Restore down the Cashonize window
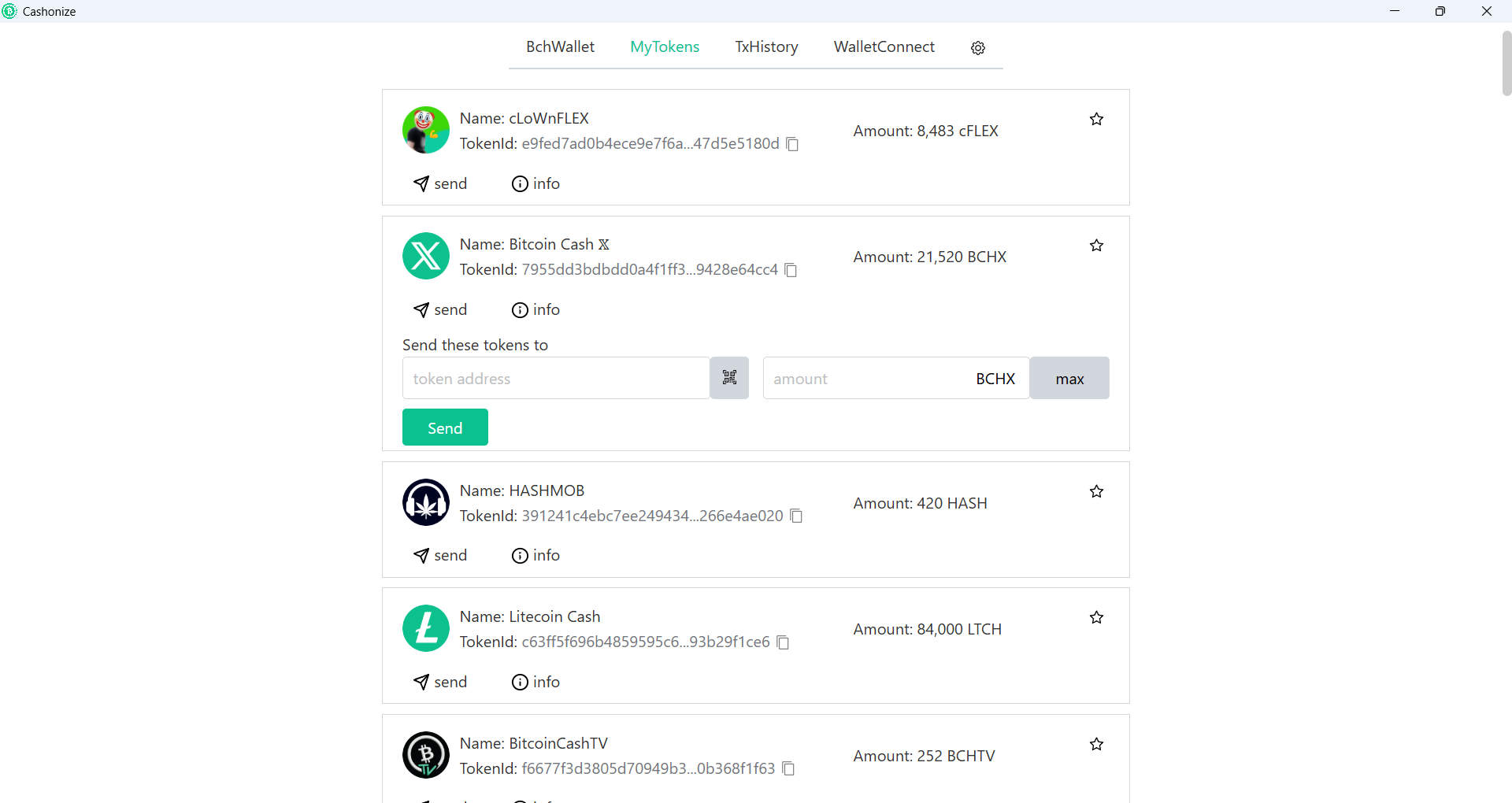This screenshot has width=1512, height=803. coord(1440,11)
